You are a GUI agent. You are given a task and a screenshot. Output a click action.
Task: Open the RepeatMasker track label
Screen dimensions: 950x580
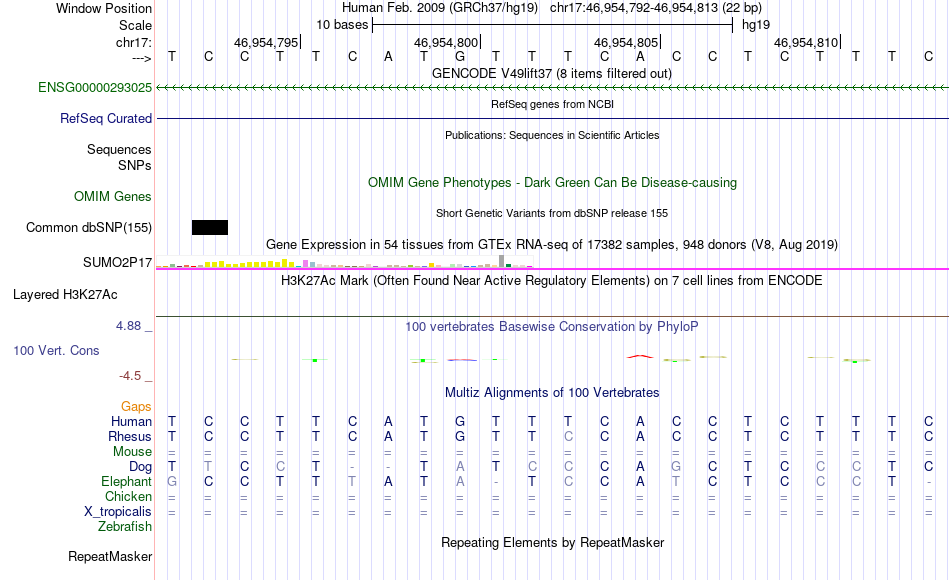coord(110,556)
